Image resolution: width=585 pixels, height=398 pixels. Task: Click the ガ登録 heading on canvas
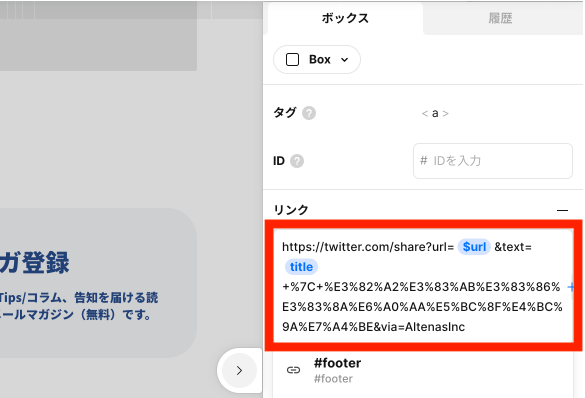tap(34, 263)
